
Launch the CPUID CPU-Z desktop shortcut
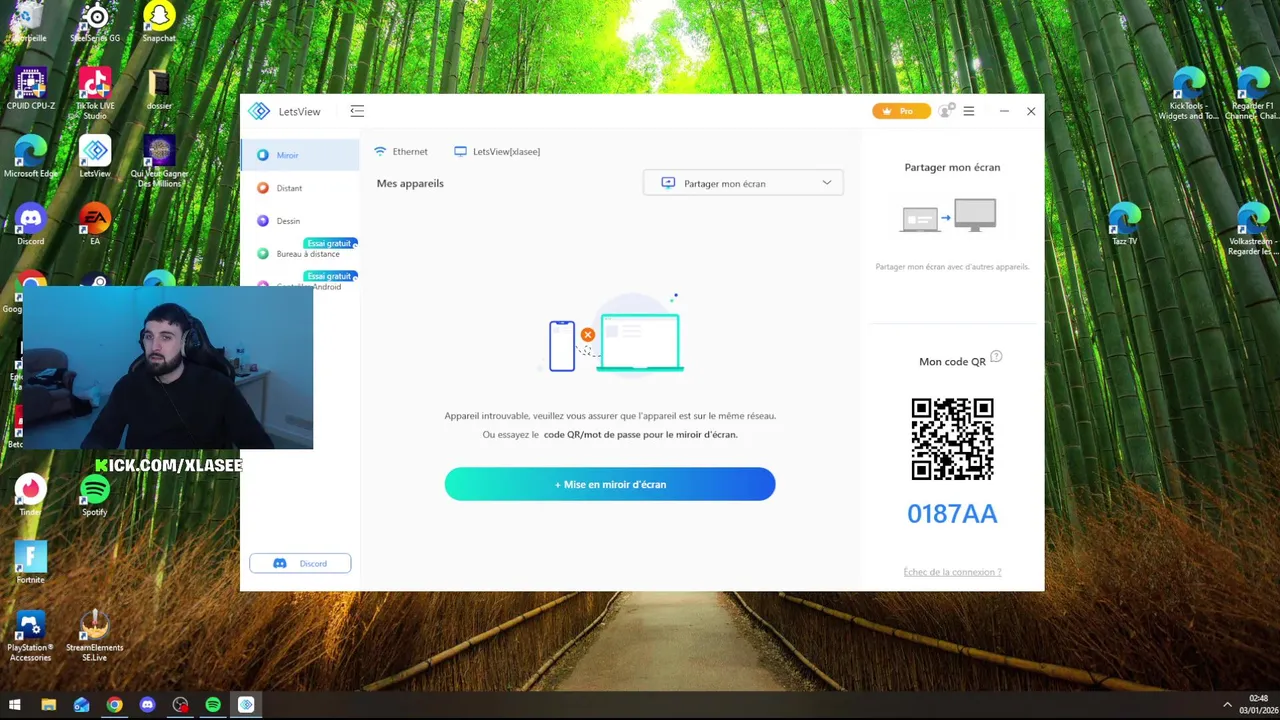(x=30, y=89)
